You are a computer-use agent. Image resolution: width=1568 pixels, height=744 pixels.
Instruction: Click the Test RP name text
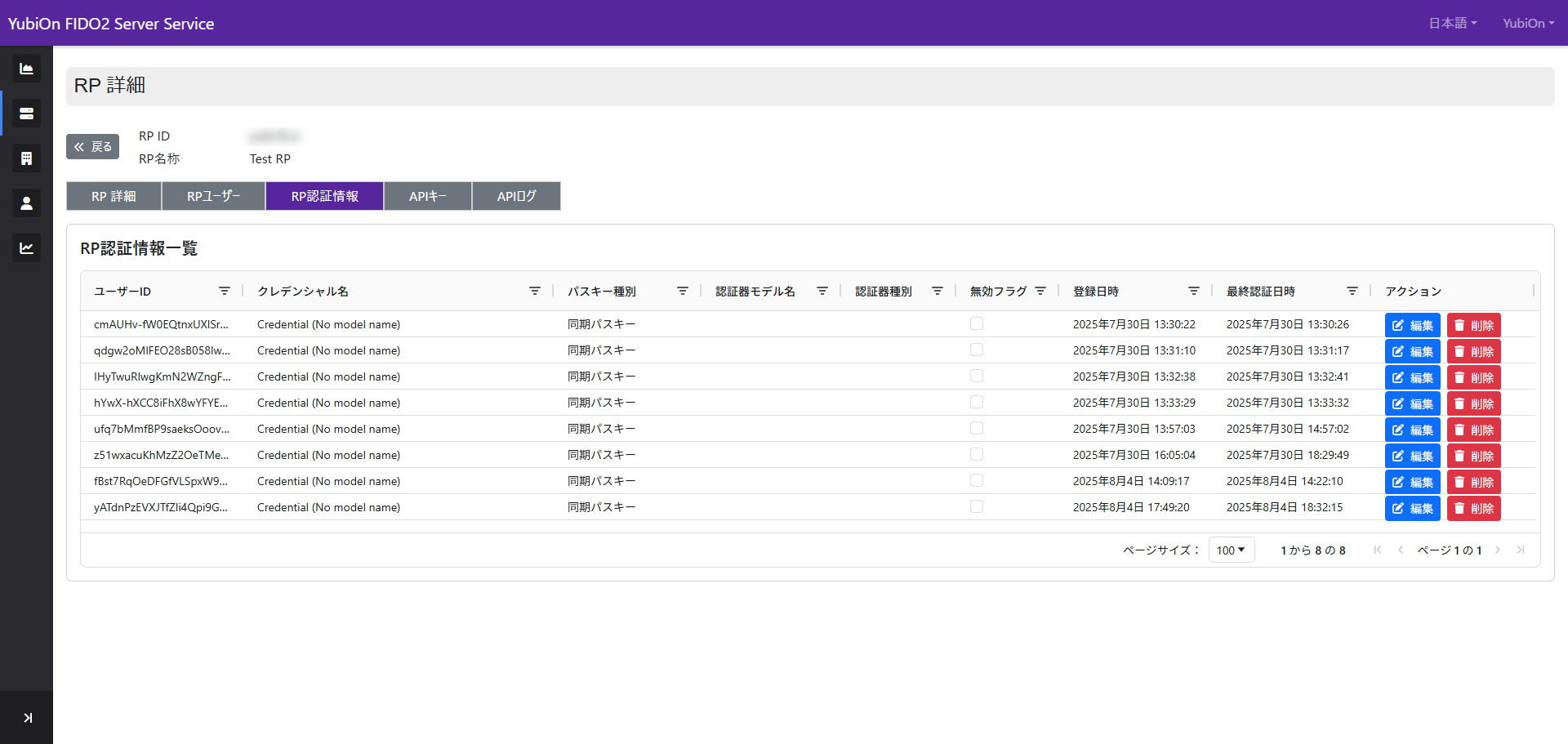tap(270, 159)
